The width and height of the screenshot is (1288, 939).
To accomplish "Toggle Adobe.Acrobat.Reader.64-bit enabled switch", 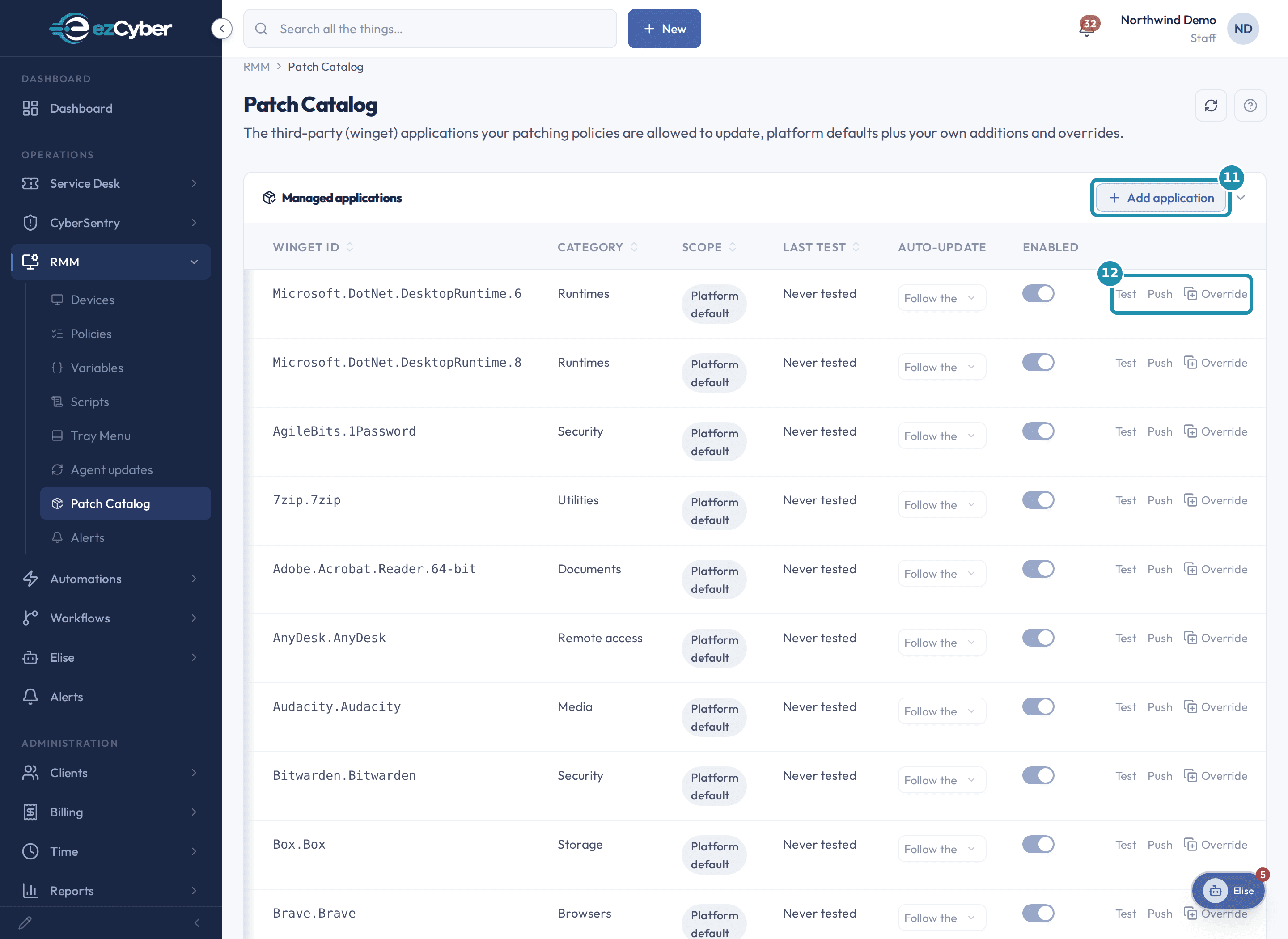I will (x=1038, y=568).
